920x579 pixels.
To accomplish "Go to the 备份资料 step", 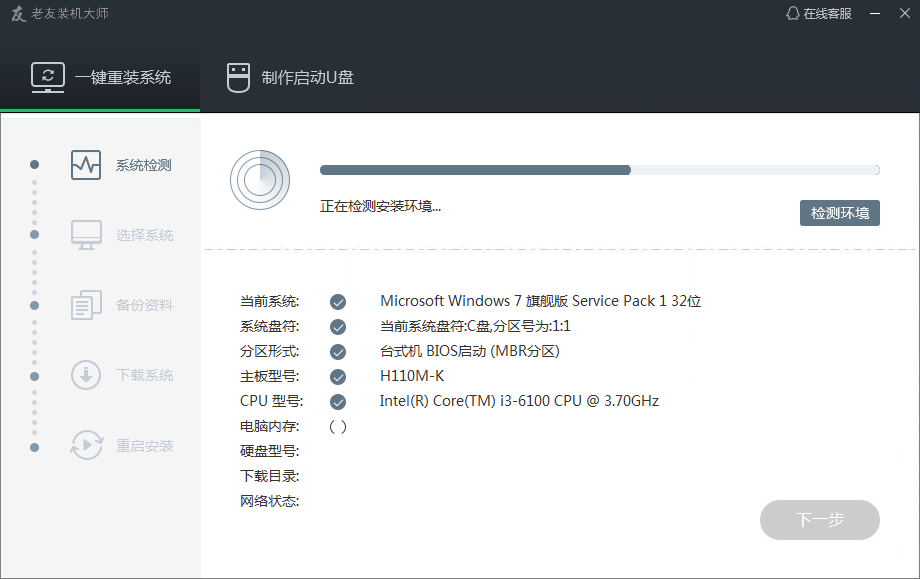I will pos(121,305).
